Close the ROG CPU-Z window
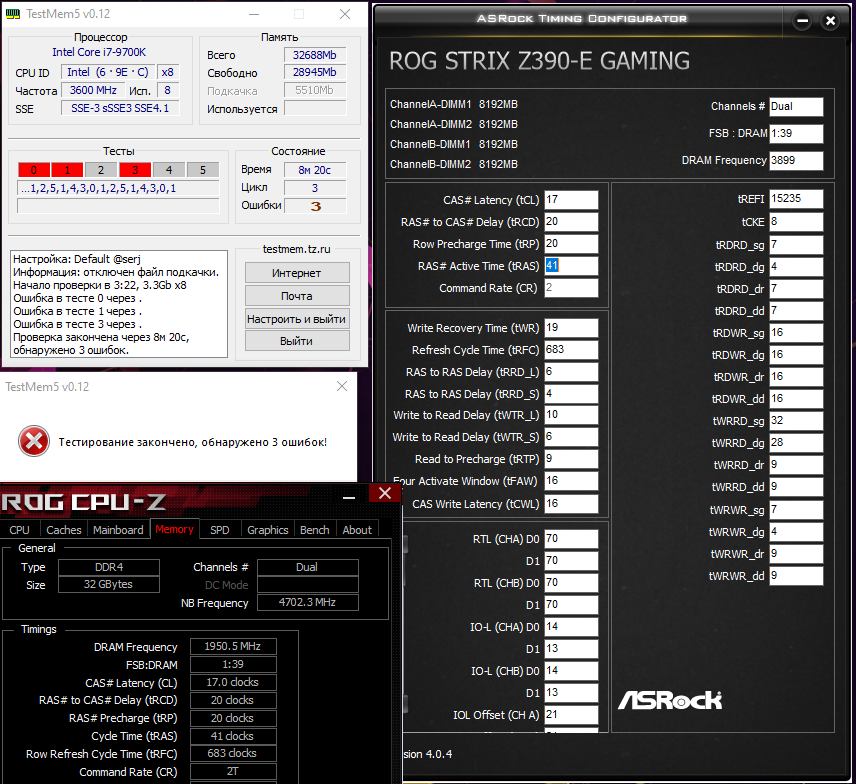Viewport: 856px width, 784px height. pos(385,493)
